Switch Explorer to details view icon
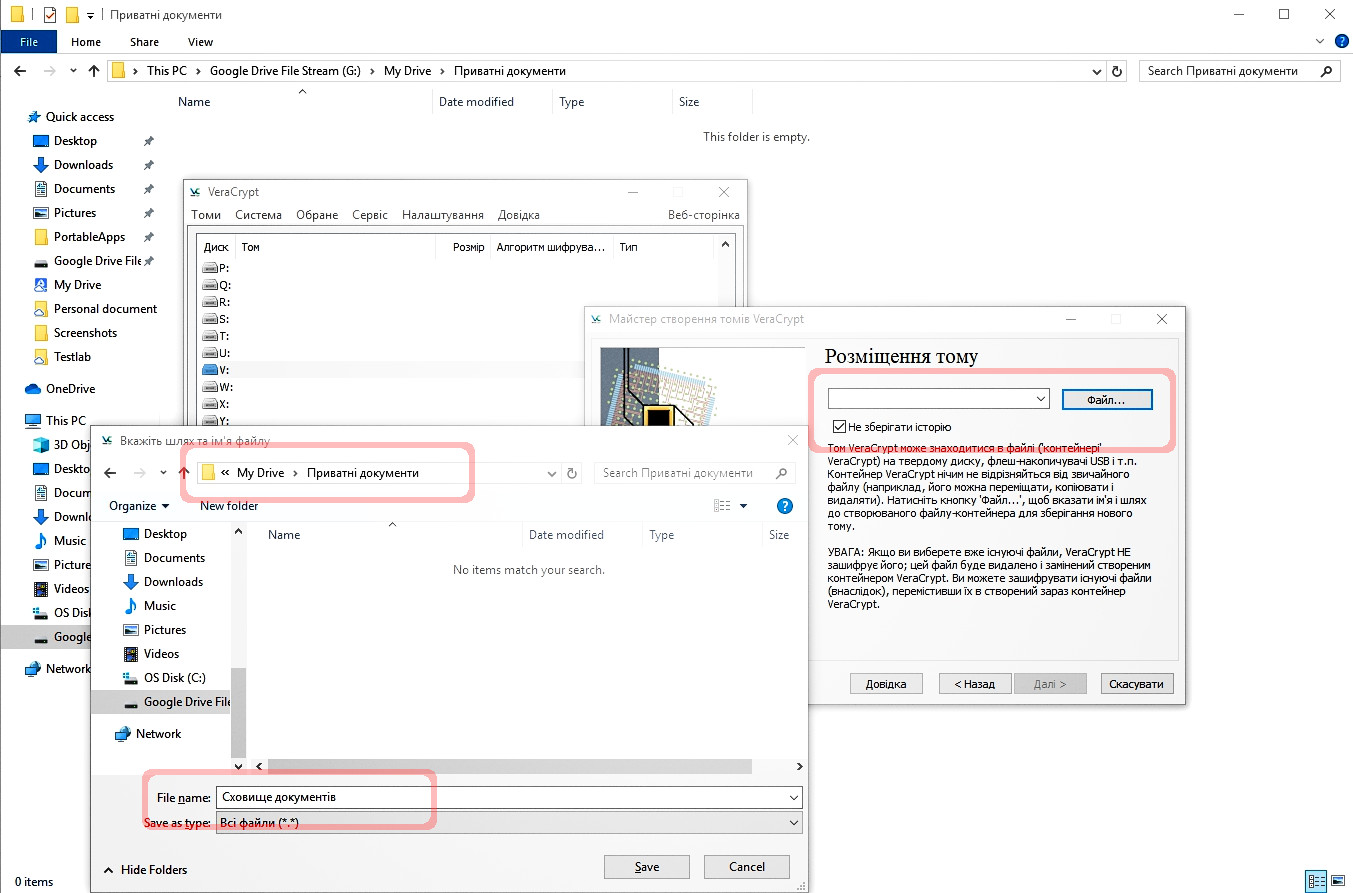1353x893 pixels. [1317, 882]
